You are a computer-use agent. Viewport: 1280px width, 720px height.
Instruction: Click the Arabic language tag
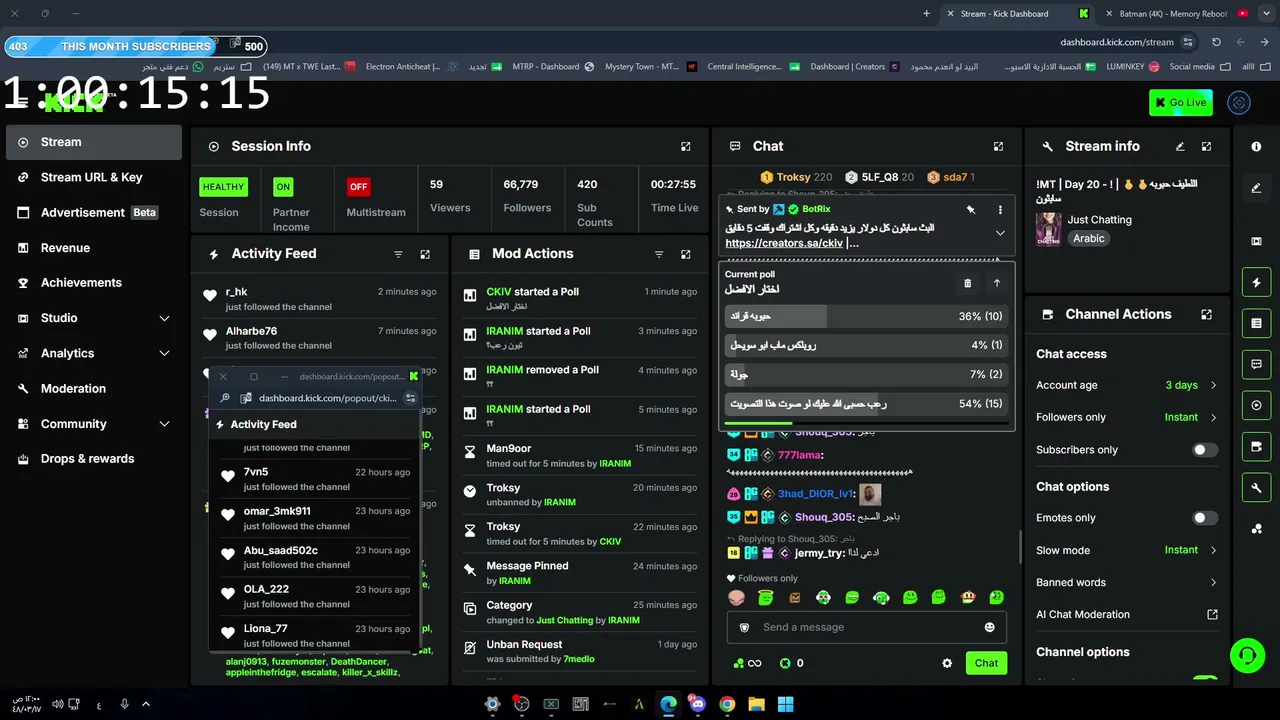1089,239
